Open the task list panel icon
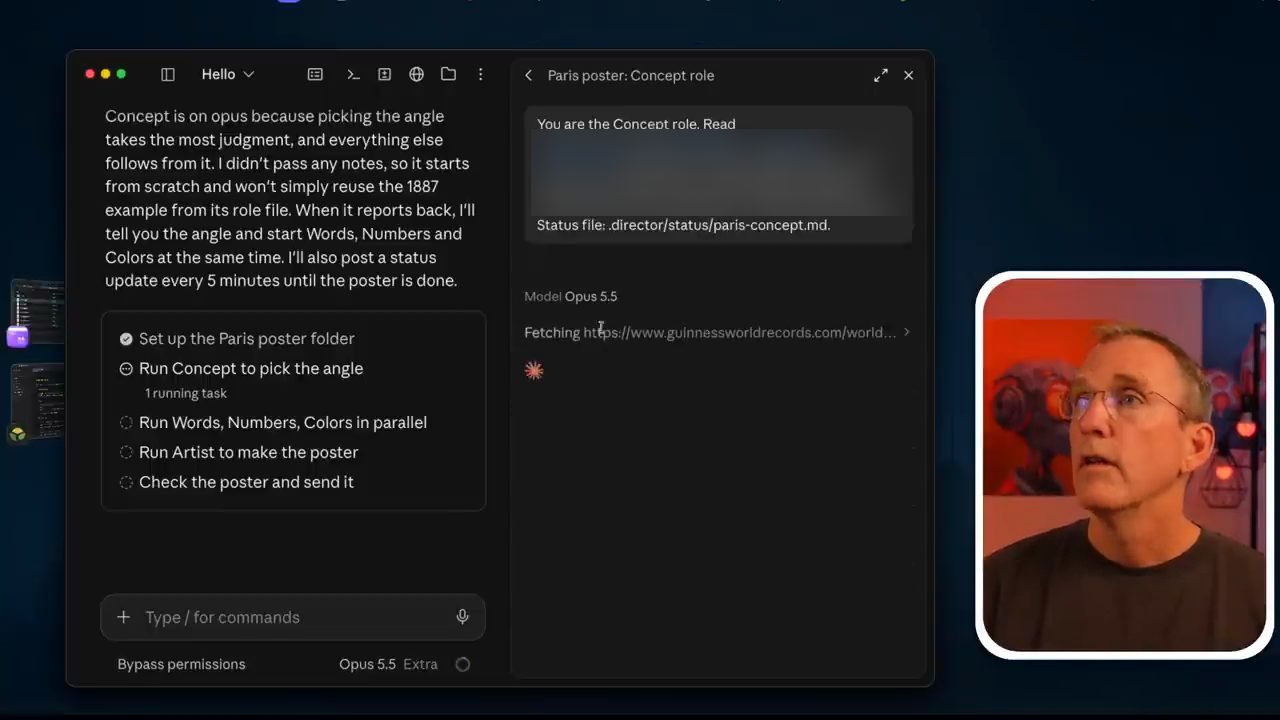The image size is (1280, 720). click(315, 75)
